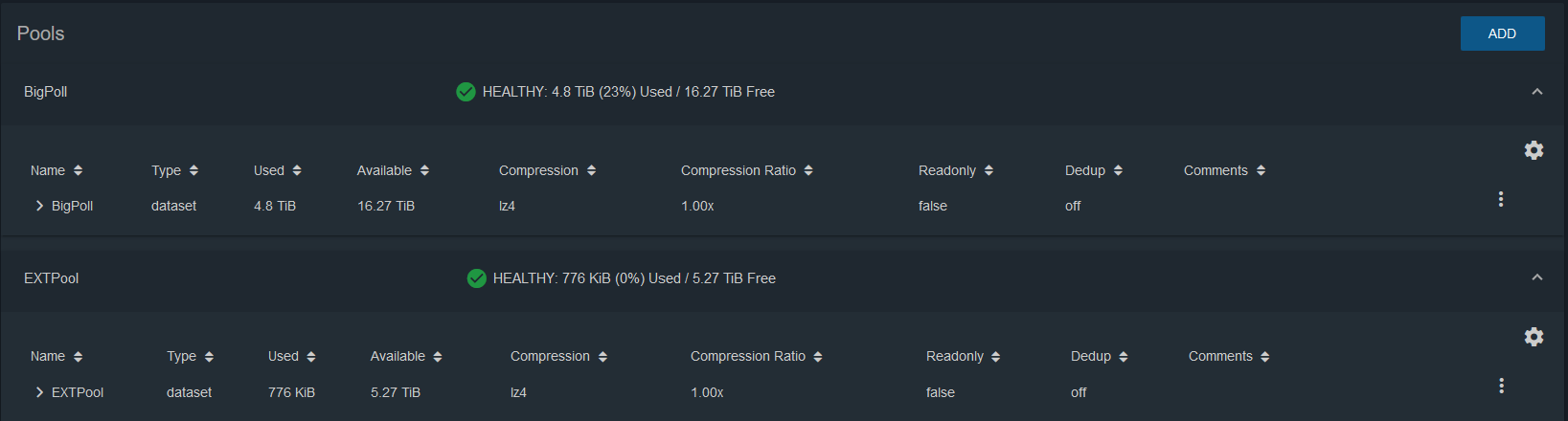Screen dimensions: 1568x421
Task: Open BigPoll pool settings gear
Action: (x=1534, y=150)
